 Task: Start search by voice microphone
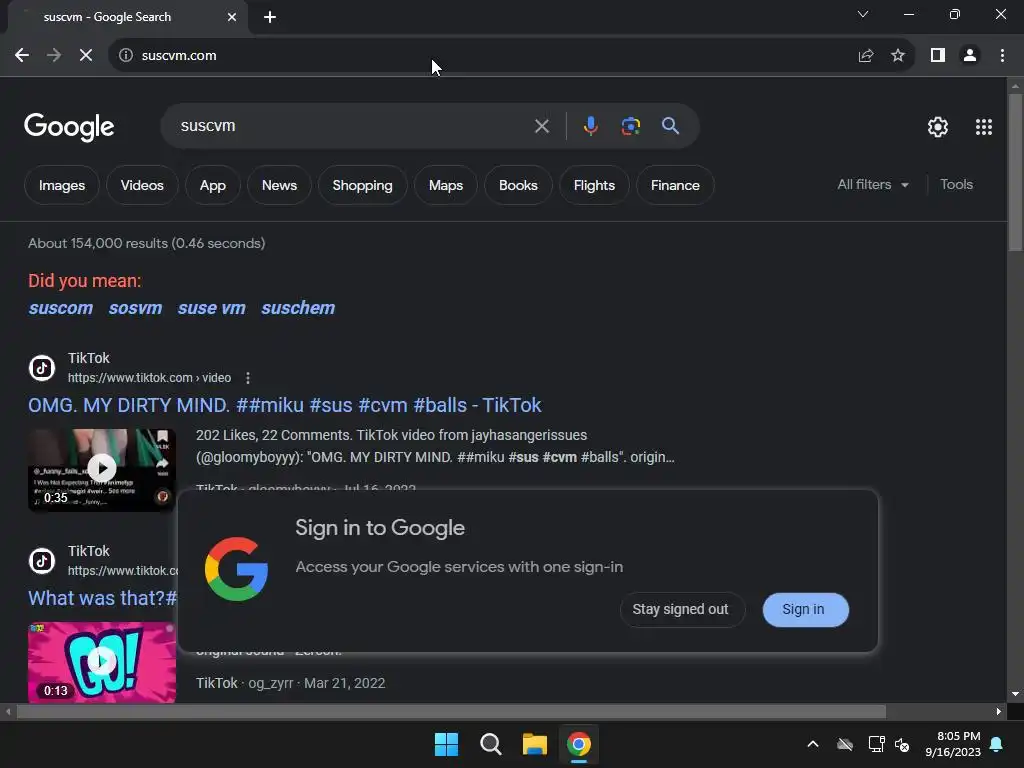(x=590, y=126)
